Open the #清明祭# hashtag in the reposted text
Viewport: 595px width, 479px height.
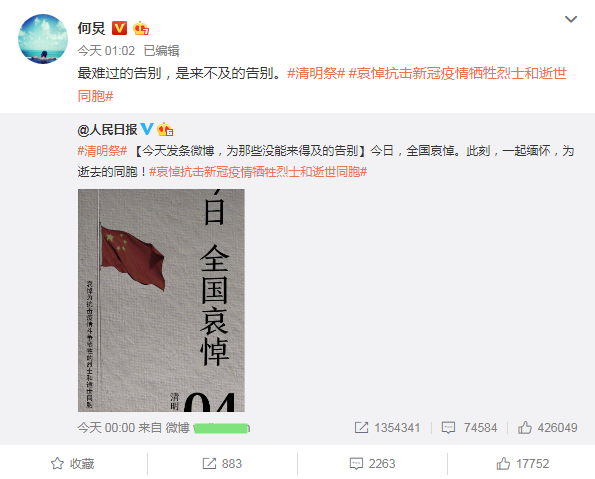(x=102, y=151)
